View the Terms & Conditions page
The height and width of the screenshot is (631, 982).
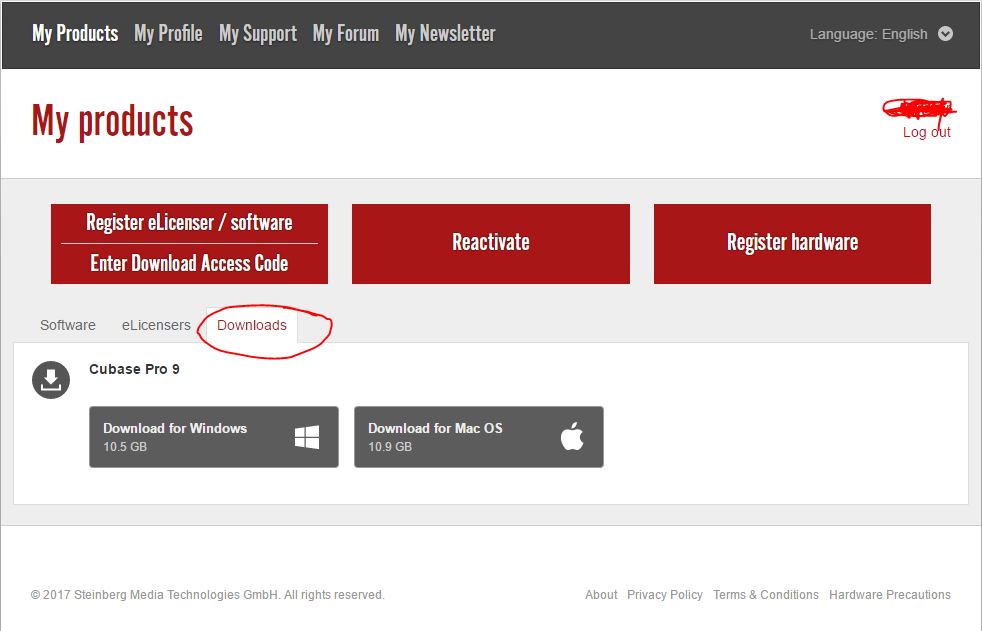tap(766, 595)
